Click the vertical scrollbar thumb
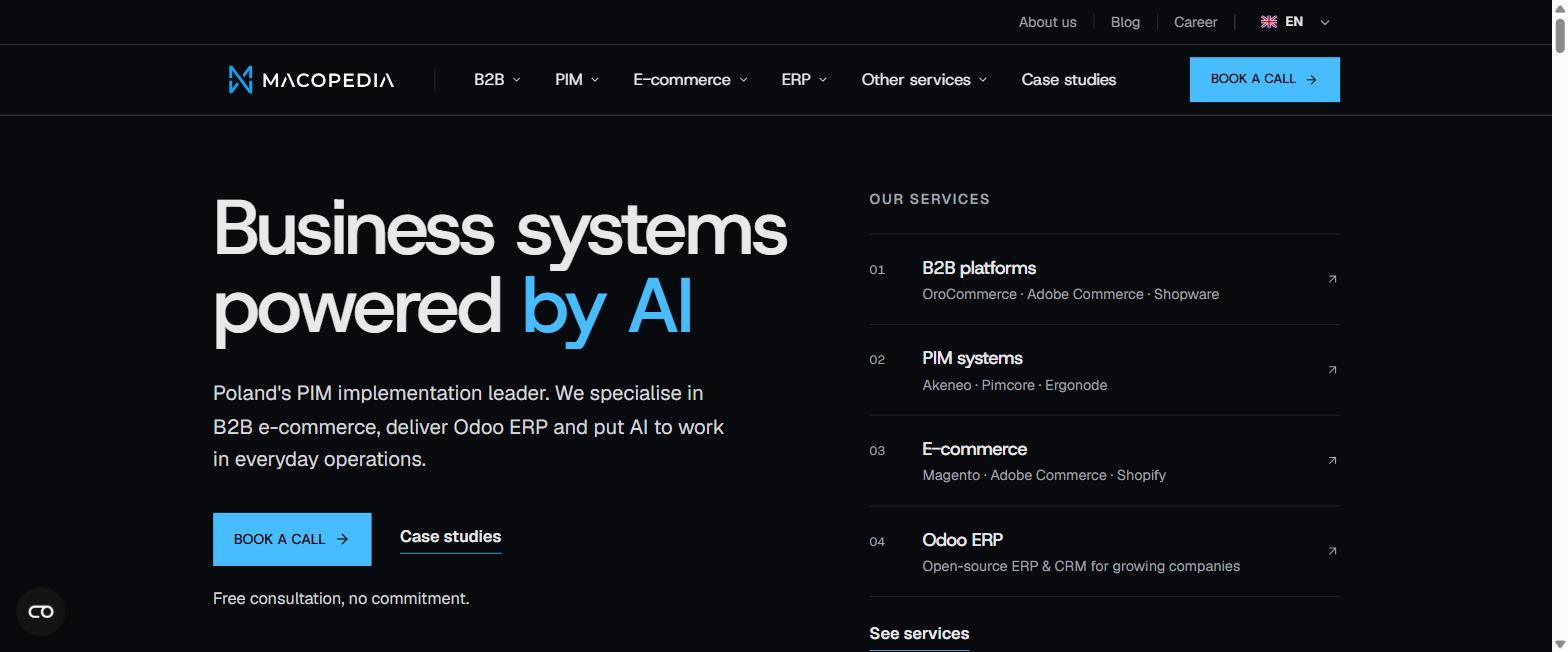 1559,36
